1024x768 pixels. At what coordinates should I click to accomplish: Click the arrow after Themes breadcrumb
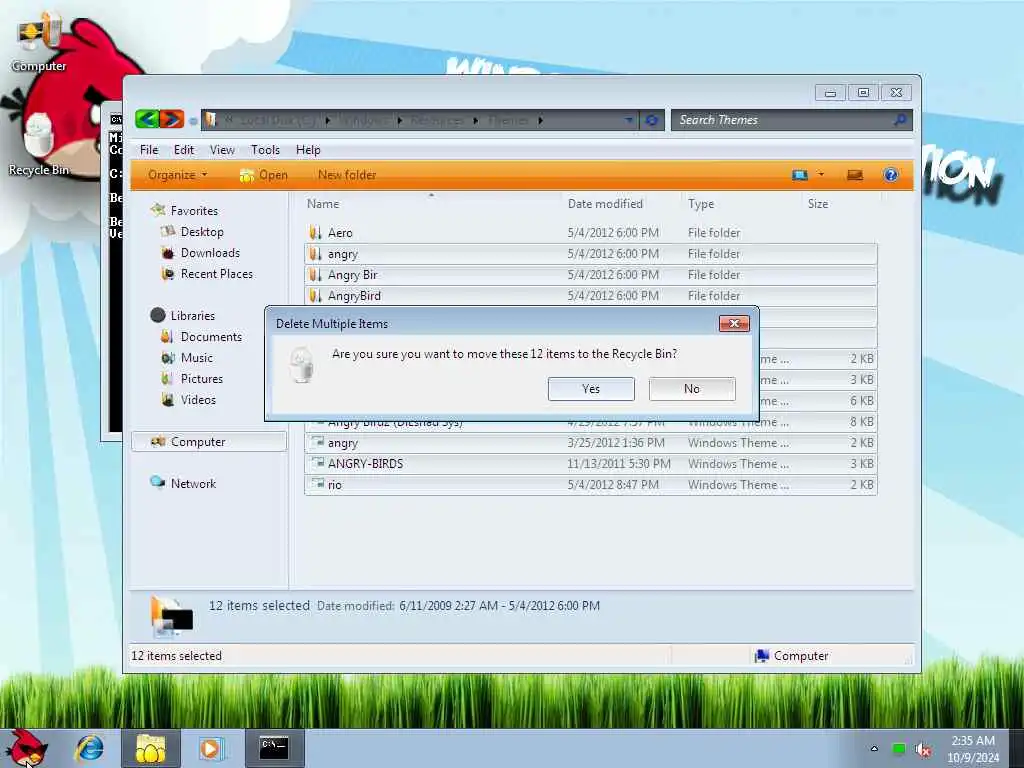[541, 120]
